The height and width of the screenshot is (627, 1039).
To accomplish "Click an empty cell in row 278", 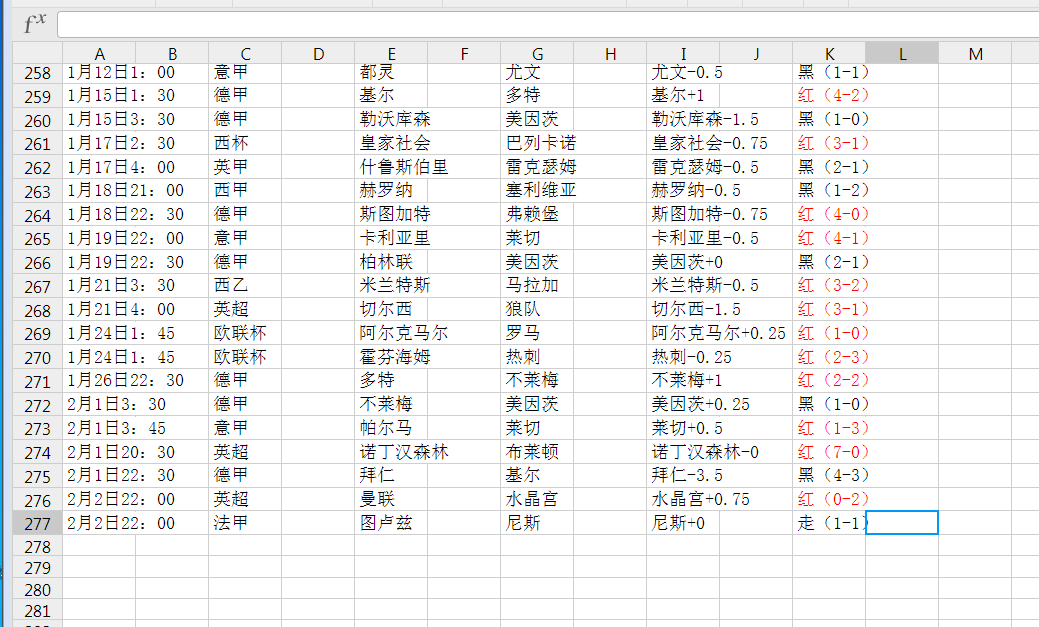I will click(391, 546).
